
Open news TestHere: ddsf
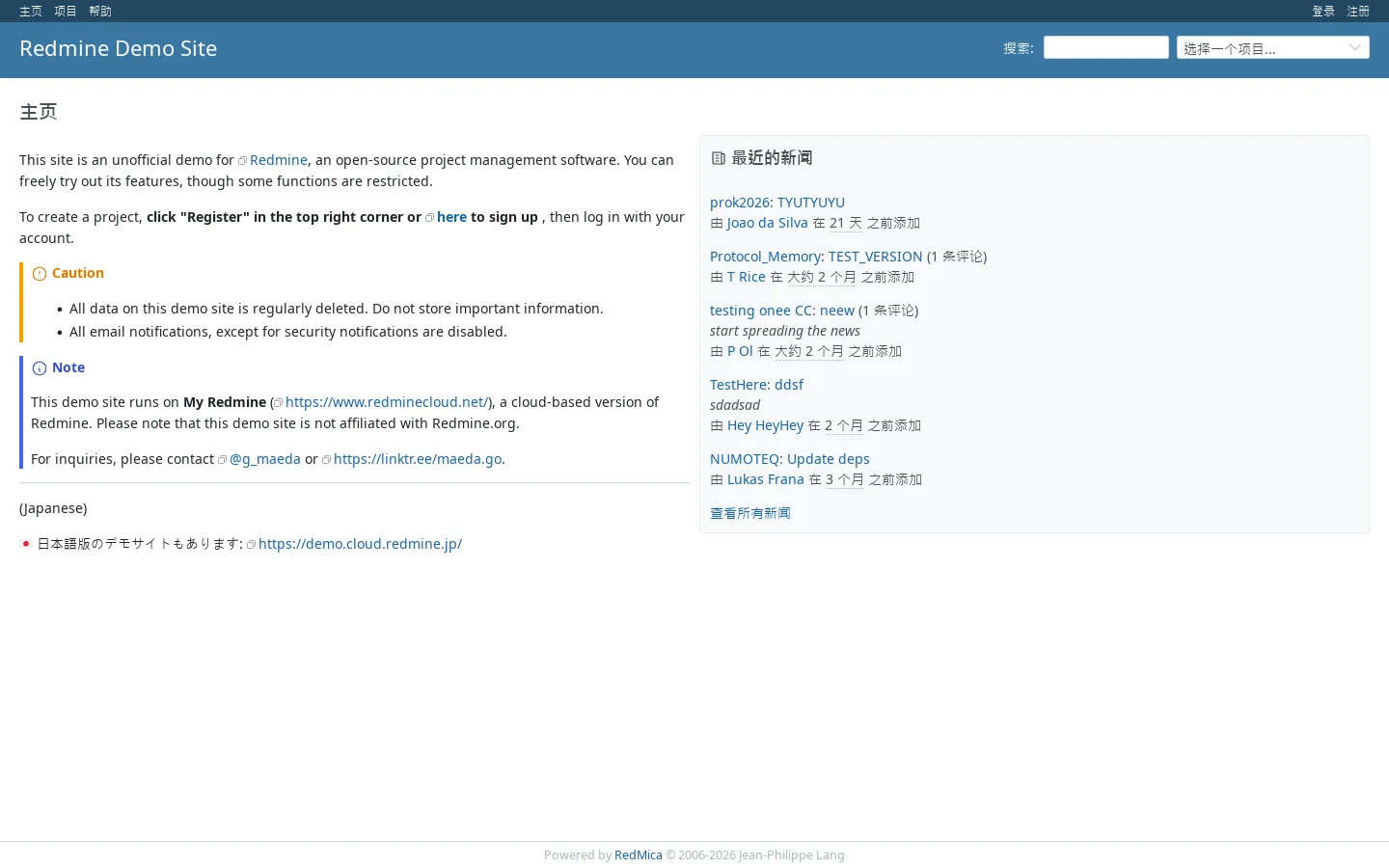point(756,385)
